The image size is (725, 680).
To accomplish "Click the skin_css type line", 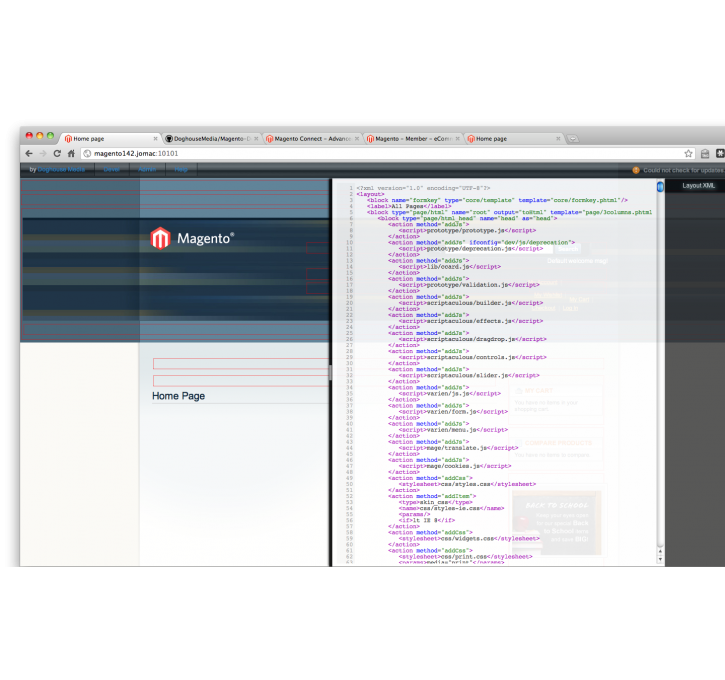I will (x=436, y=502).
